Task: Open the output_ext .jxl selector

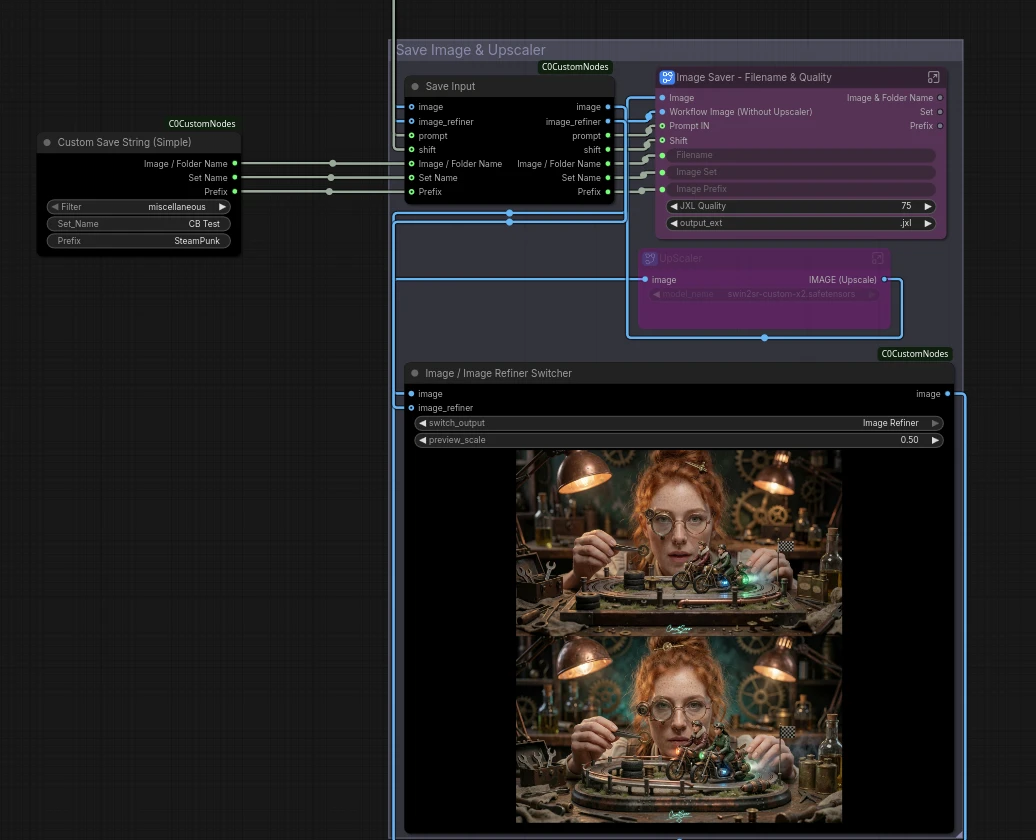Action: [800, 223]
